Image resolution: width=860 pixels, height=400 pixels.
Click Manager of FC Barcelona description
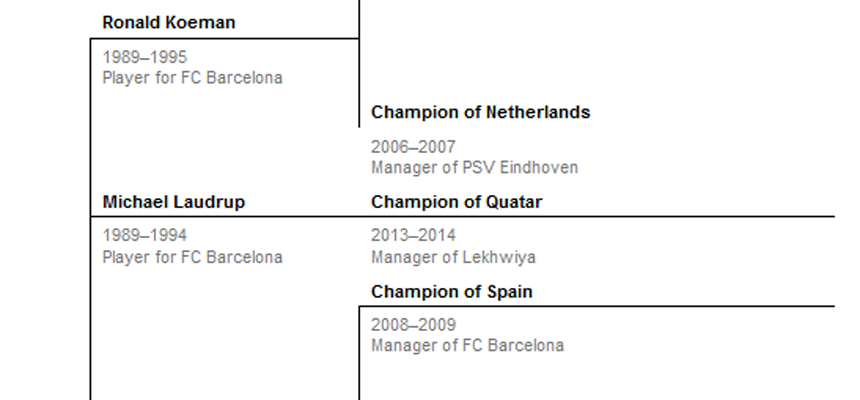click(467, 346)
